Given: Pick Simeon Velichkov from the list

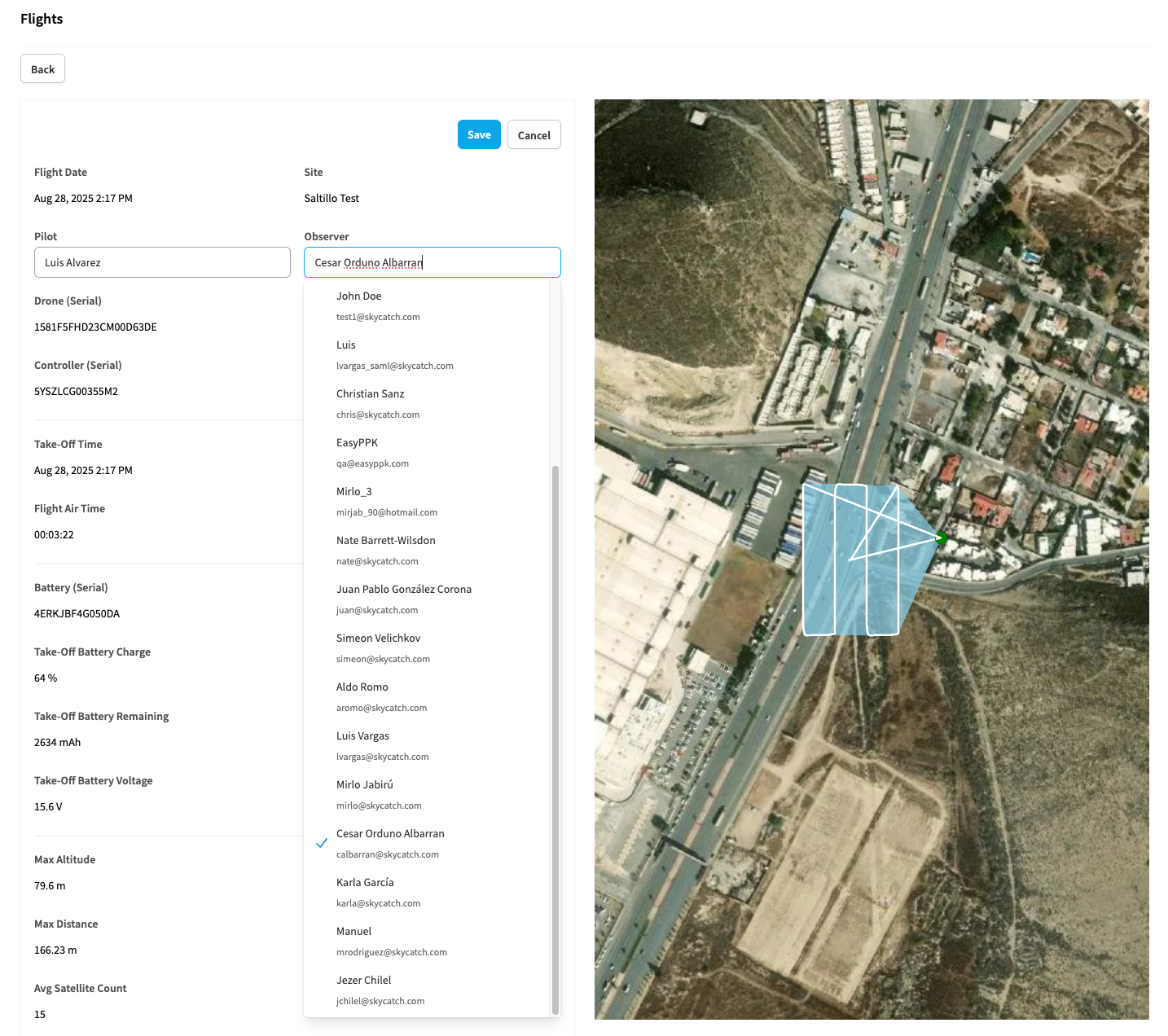Looking at the screenshot, I should (427, 648).
